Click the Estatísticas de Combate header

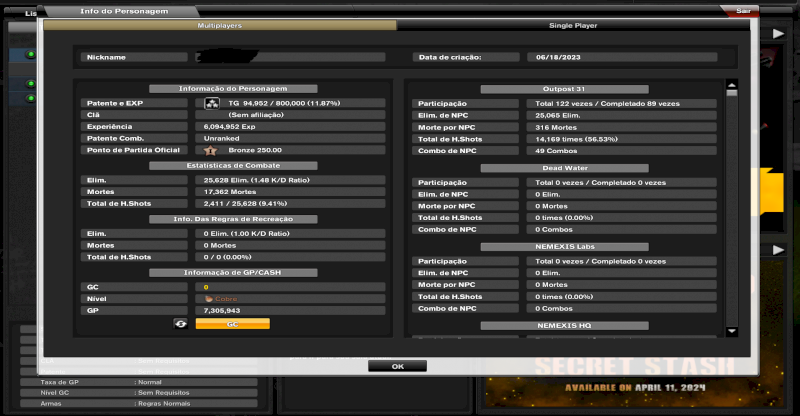pyautogui.click(x=233, y=165)
